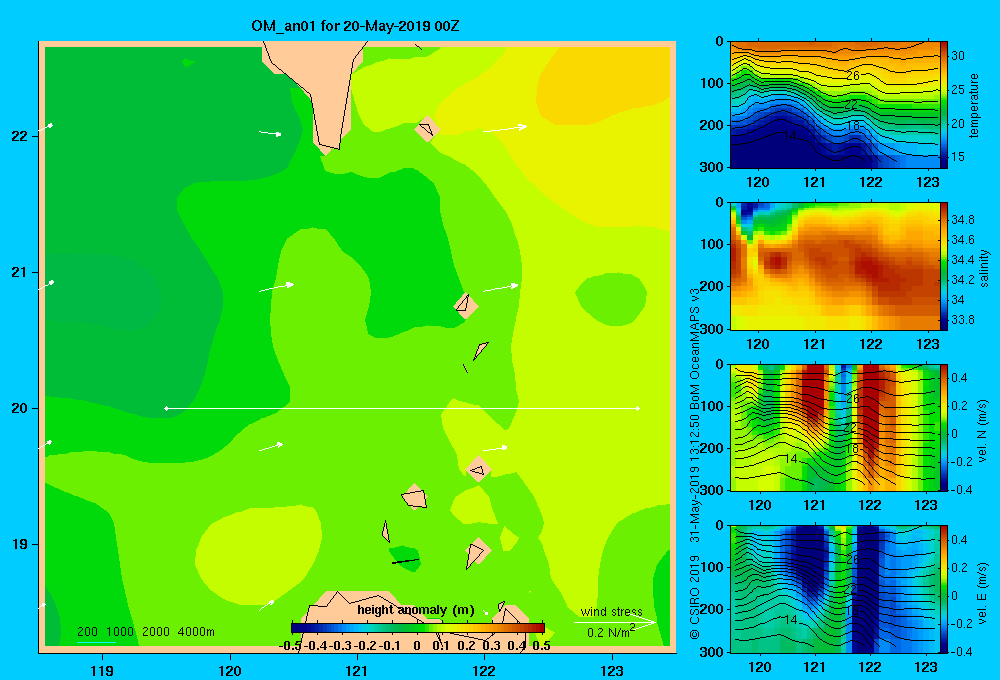Click the 'vel. N (m/s)' axis label

click(983, 431)
